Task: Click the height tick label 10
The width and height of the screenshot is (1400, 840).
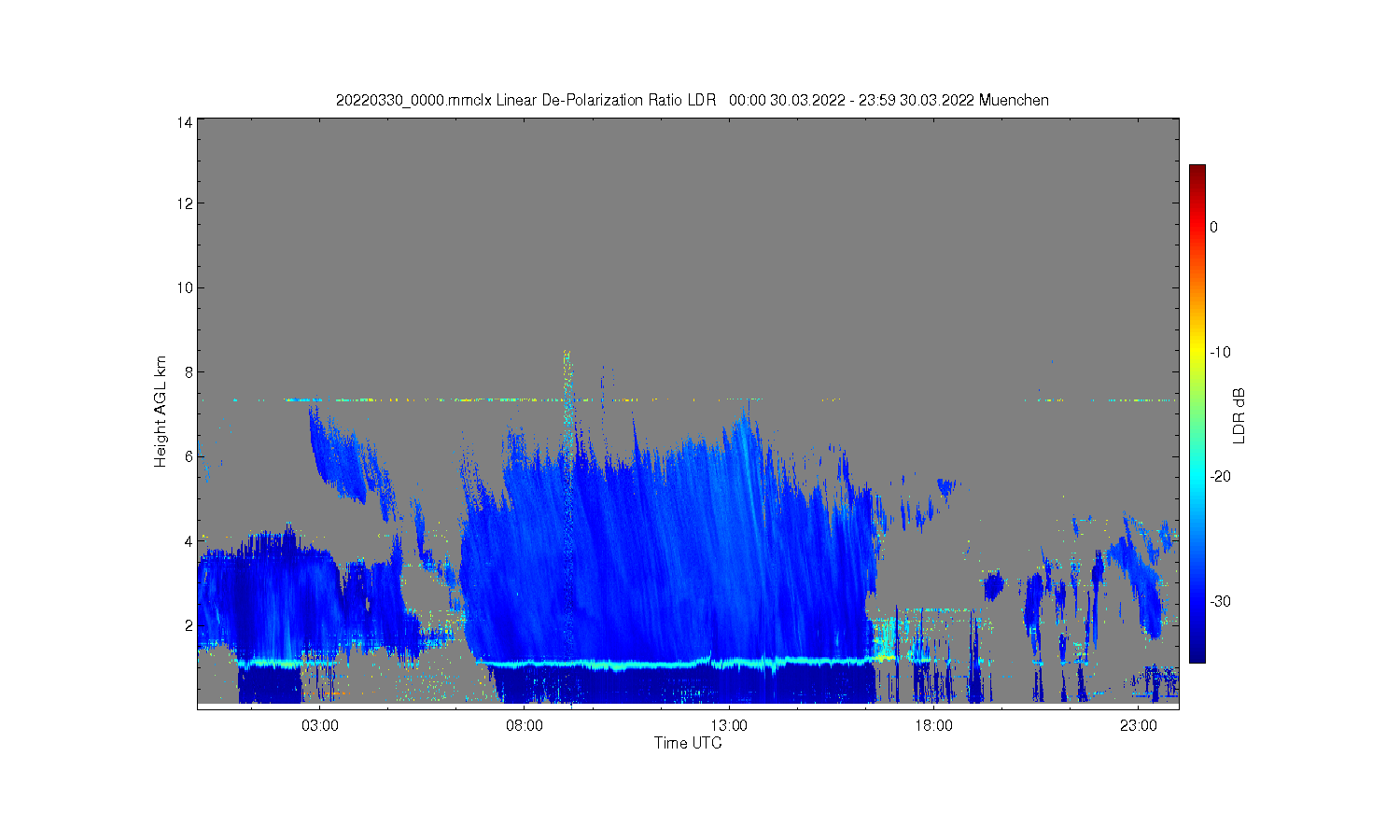Action: [185, 287]
